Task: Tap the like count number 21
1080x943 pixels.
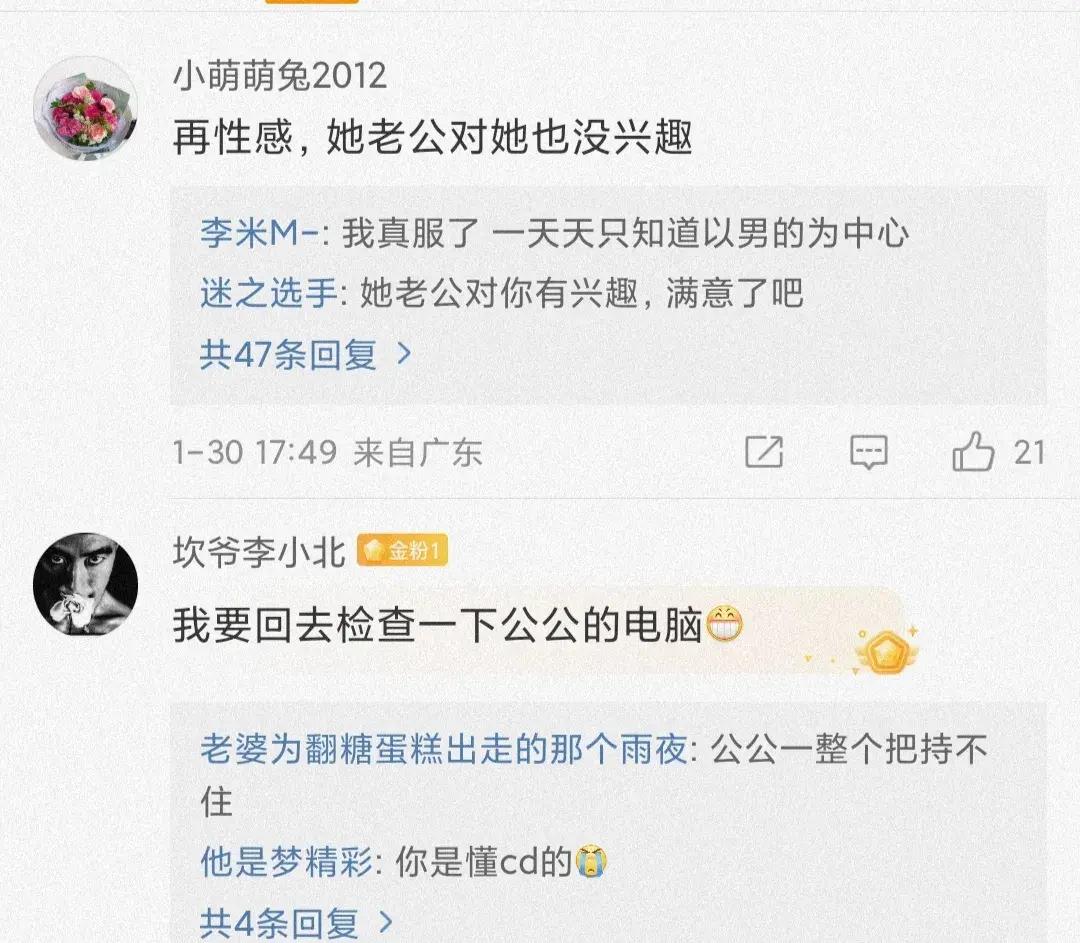Action: [x=1029, y=453]
